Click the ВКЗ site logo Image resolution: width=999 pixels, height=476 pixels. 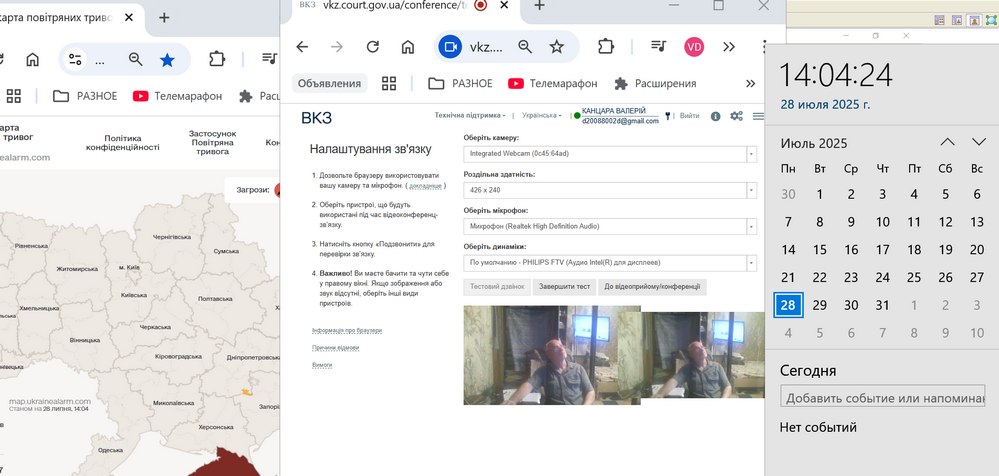[317, 118]
